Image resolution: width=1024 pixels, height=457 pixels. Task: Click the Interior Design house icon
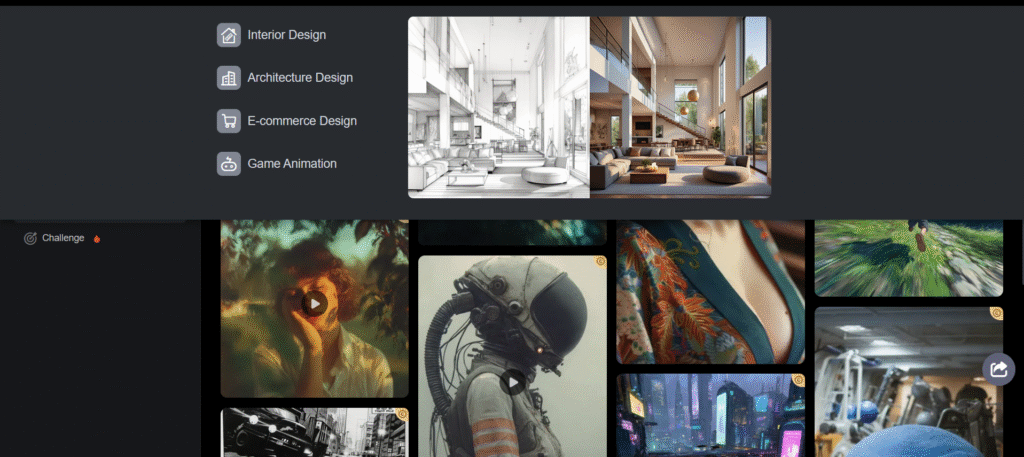[229, 35]
